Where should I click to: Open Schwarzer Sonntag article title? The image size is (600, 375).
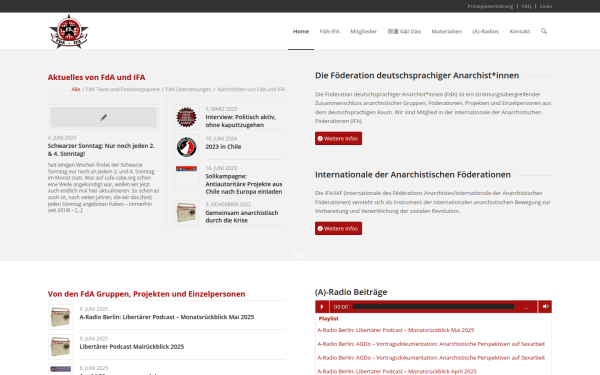point(101,150)
